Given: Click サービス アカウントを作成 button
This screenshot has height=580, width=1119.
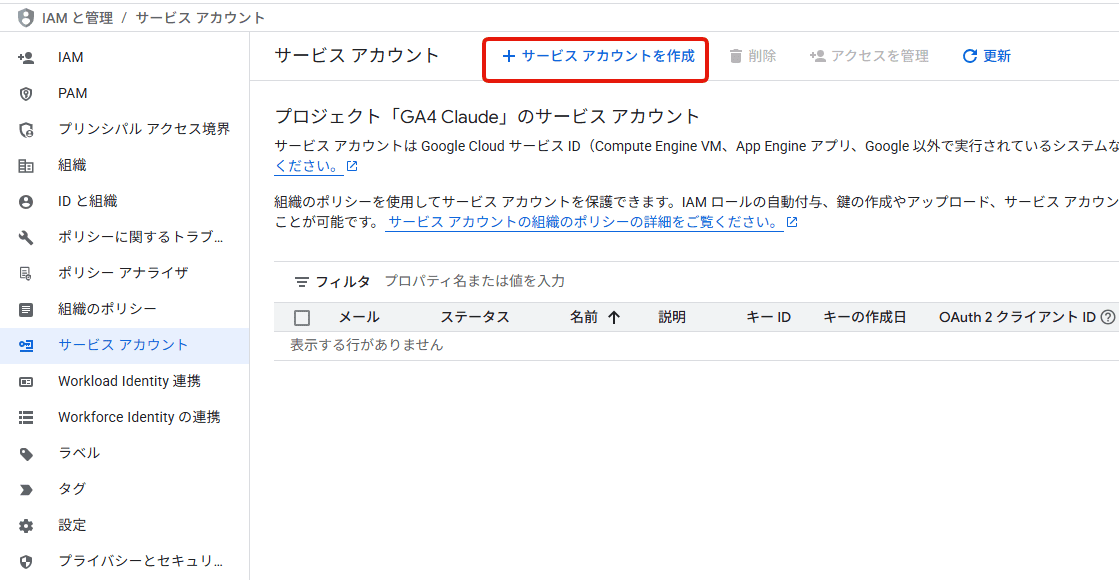Looking at the screenshot, I should coord(597,57).
